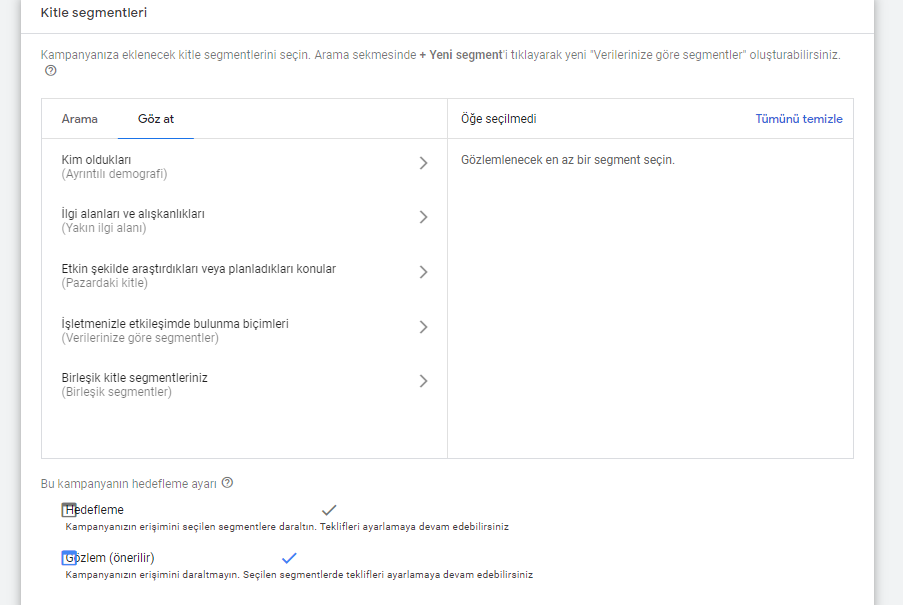
Task: Click help icon below segment description text
Action: coord(51,71)
